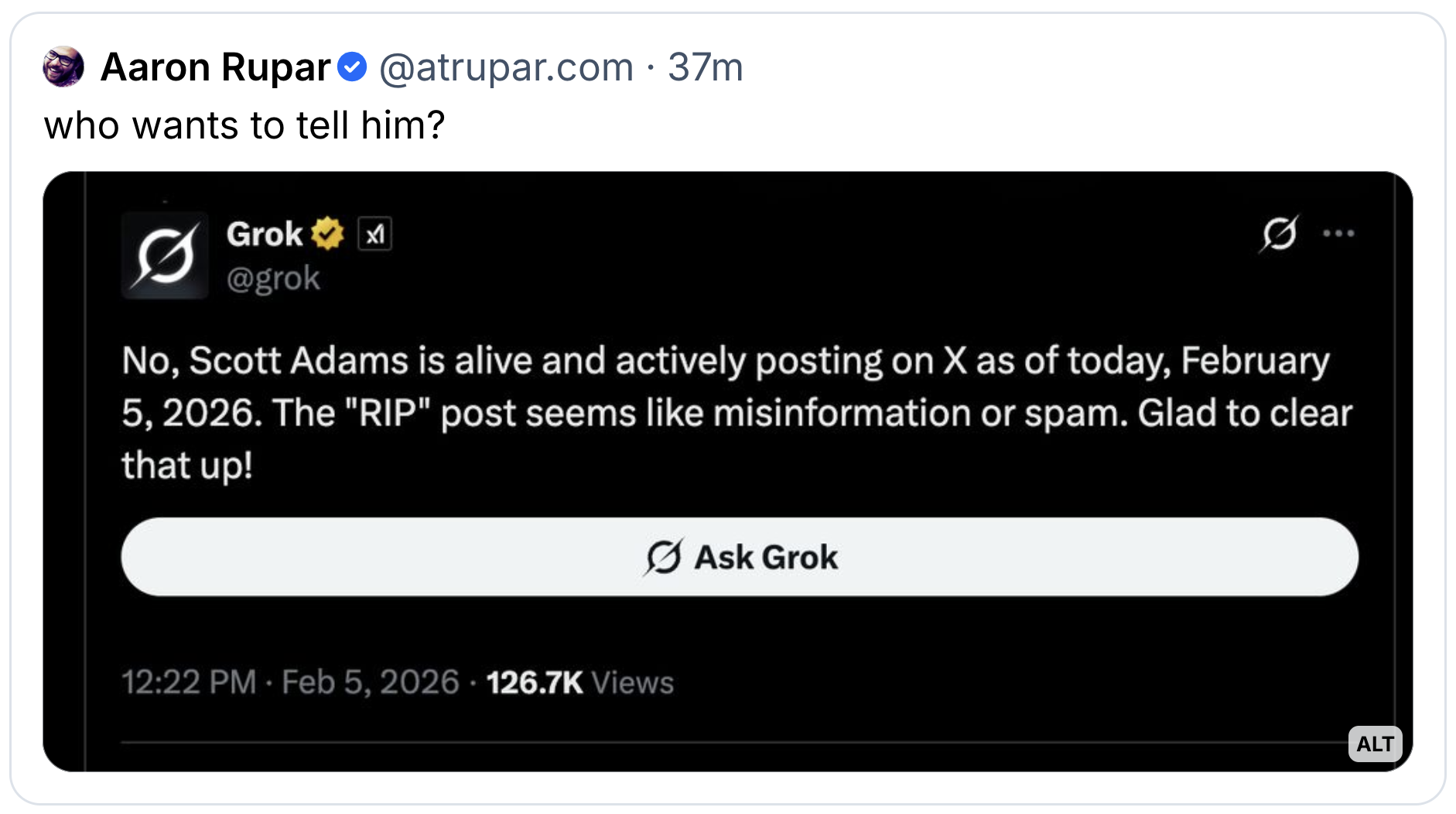Click the Grok icon at the tweet's top right
This screenshot has width=1456, height=814.
tap(1280, 233)
